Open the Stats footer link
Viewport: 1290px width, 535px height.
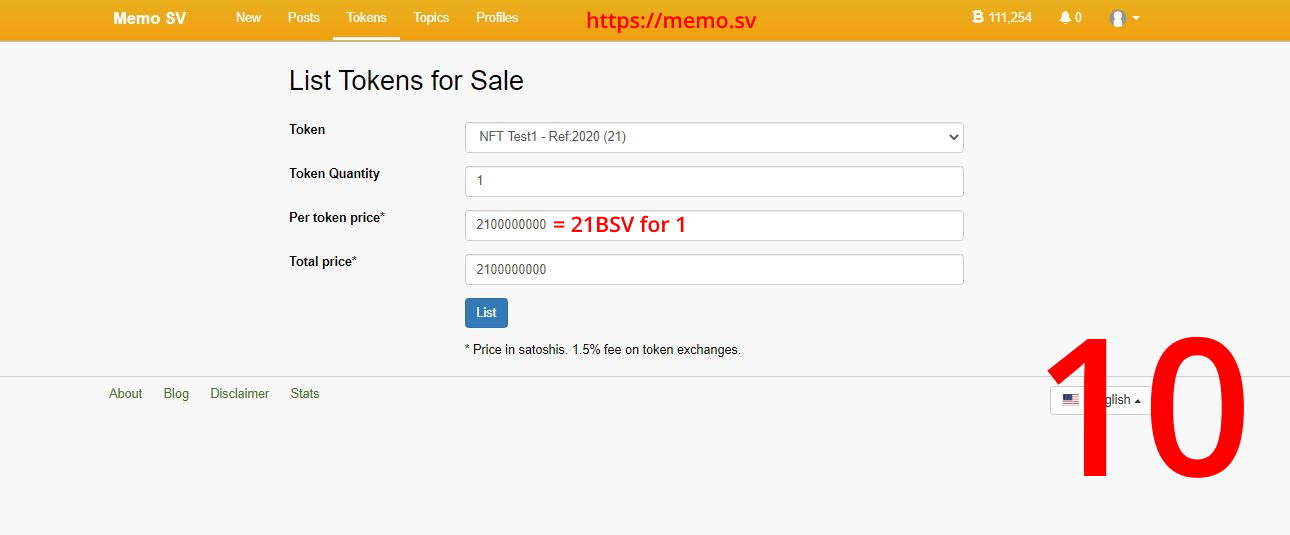305,394
